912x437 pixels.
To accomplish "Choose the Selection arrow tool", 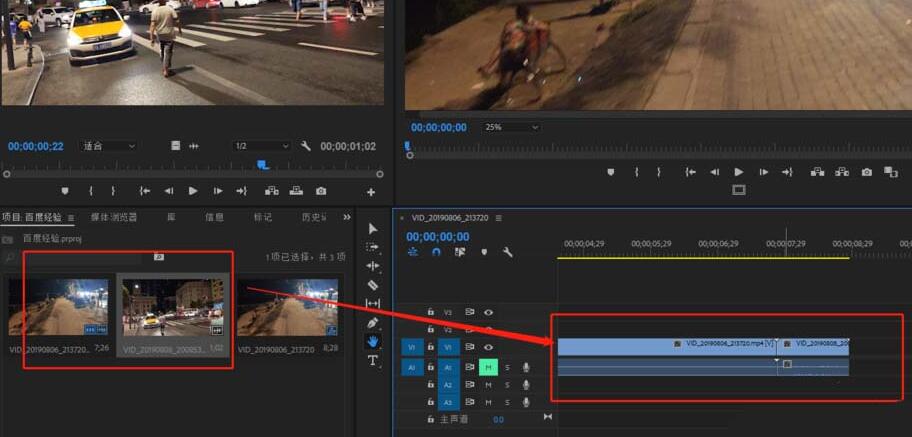I will pyautogui.click(x=373, y=229).
